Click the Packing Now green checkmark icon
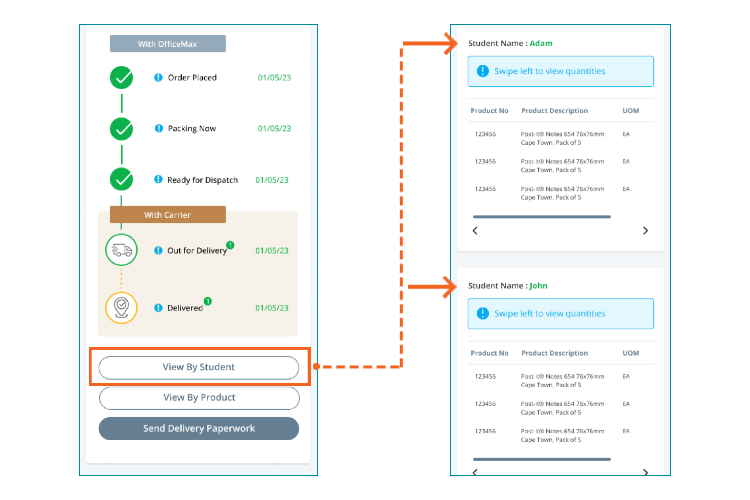The width and height of the screenshot is (750, 500). (121, 129)
